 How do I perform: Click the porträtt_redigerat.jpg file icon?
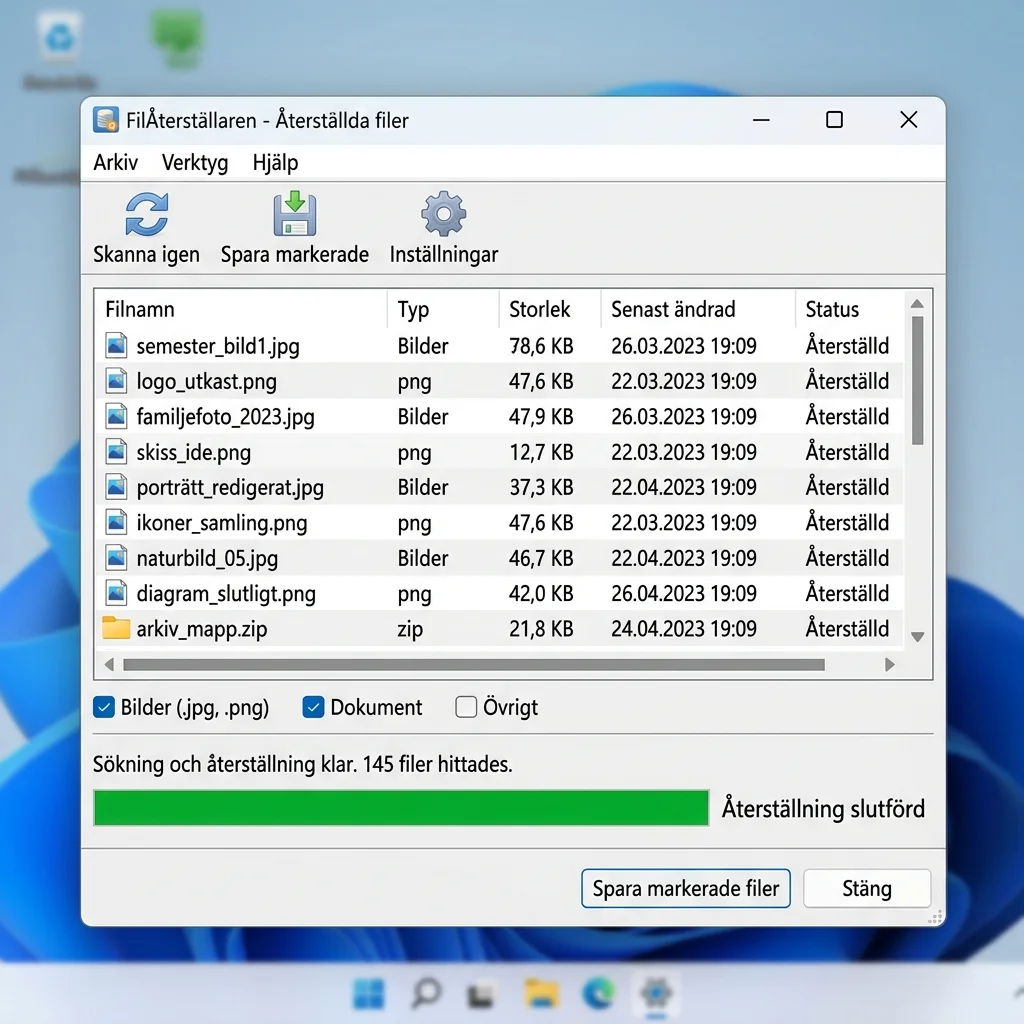pyautogui.click(x=116, y=487)
